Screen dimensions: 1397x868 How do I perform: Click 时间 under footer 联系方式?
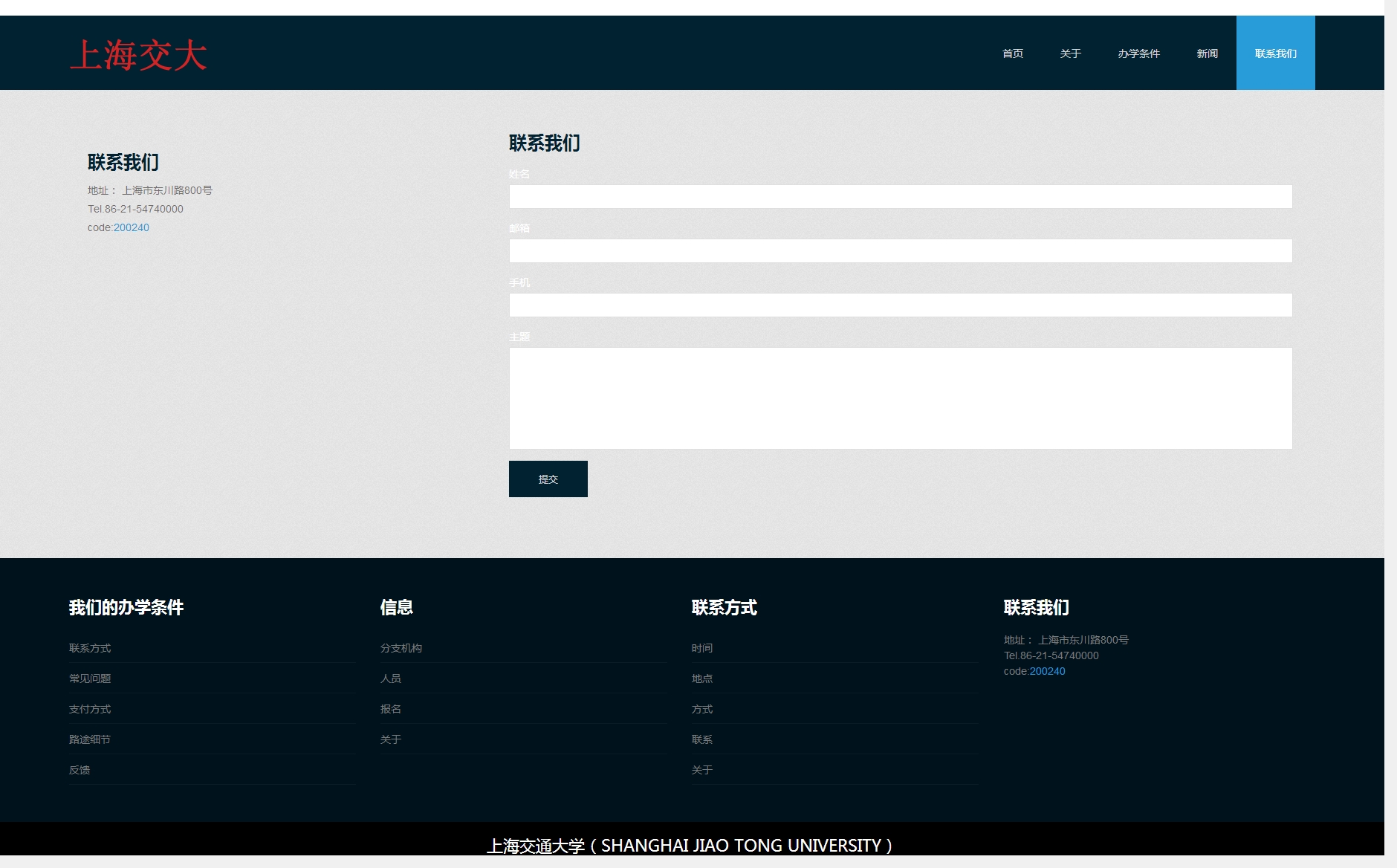[x=702, y=648]
